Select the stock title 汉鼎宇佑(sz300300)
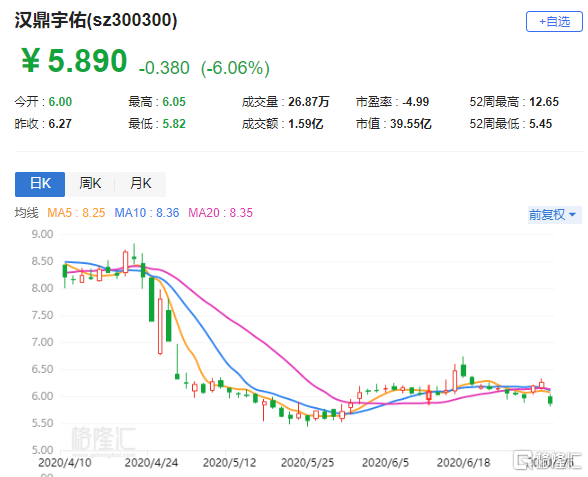This screenshot has height=477, width=588. [x=96, y=20]
